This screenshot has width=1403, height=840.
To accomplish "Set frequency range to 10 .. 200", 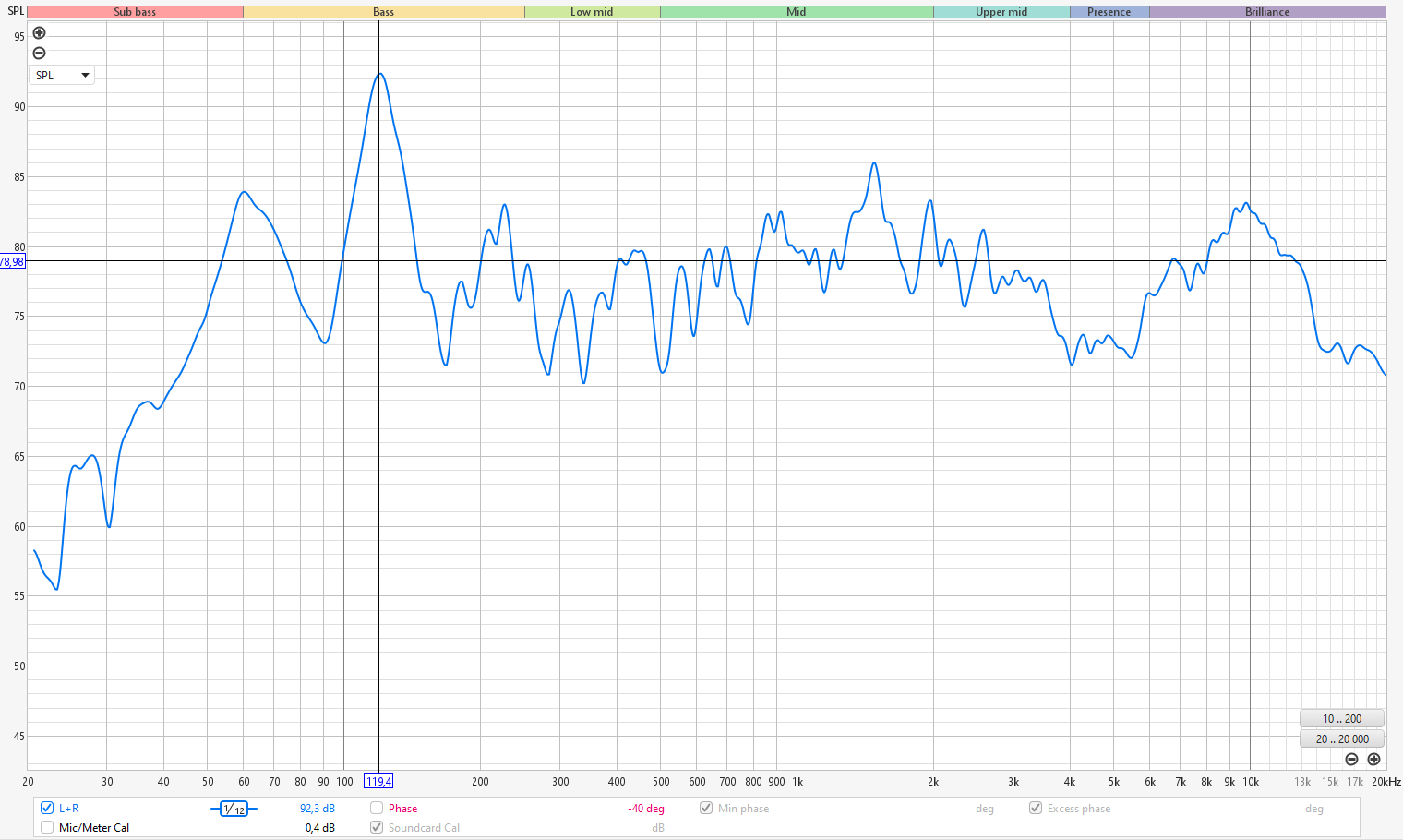I will coord(1341,718).
